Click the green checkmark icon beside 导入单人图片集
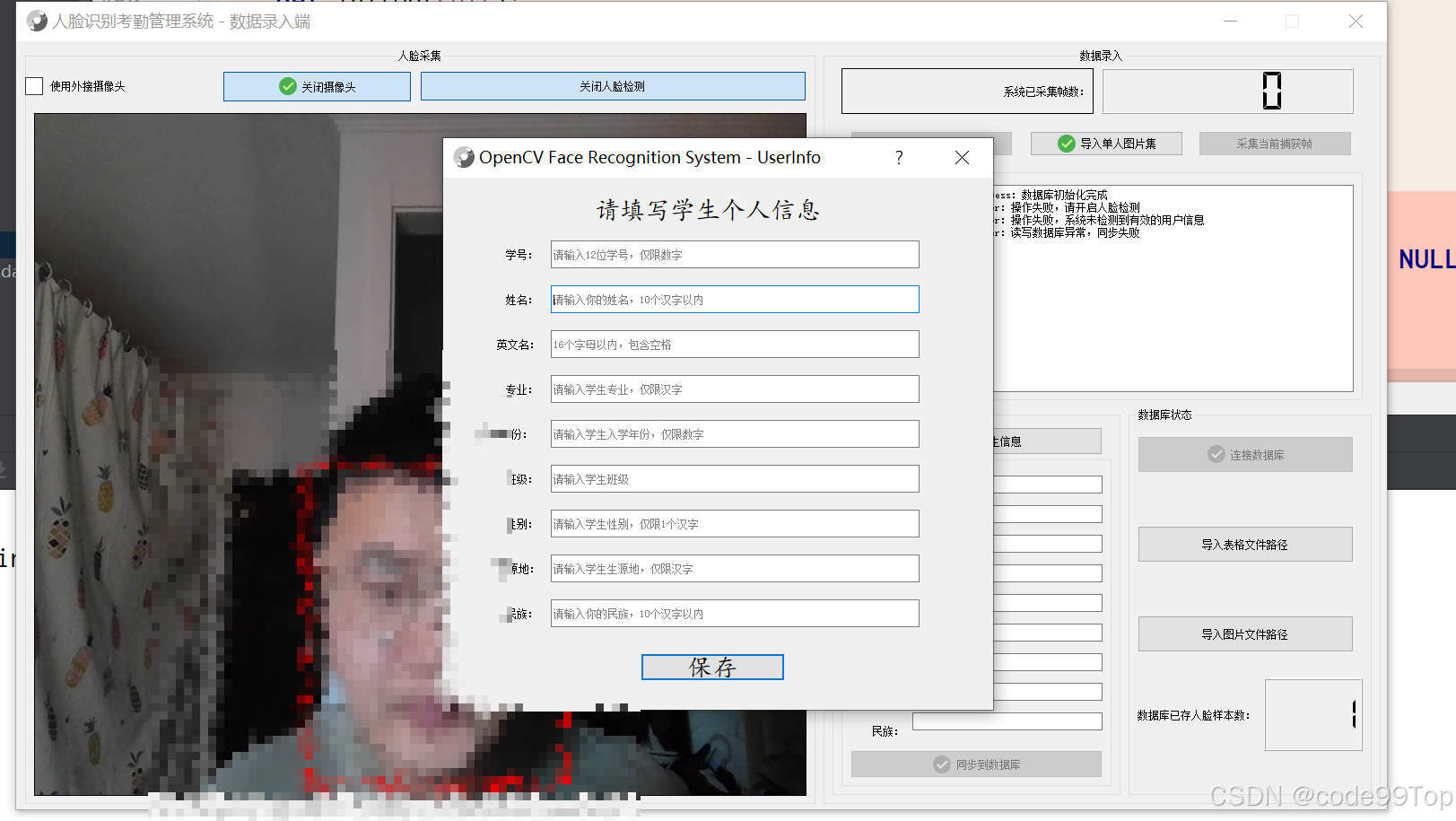 pos(1067,143)
